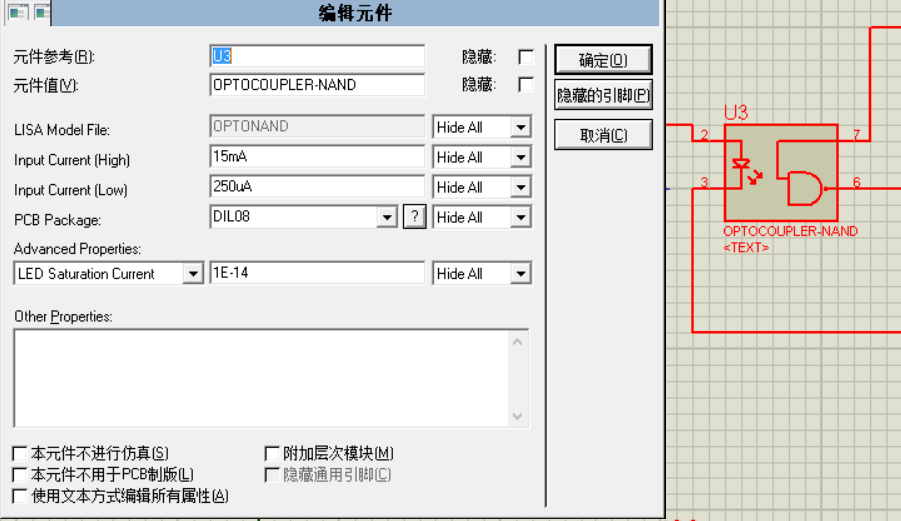This screenshot has height=521, width=901.
Task: Toggle 隐藏通用引脚 checkbox
Action: click(272, 475)
